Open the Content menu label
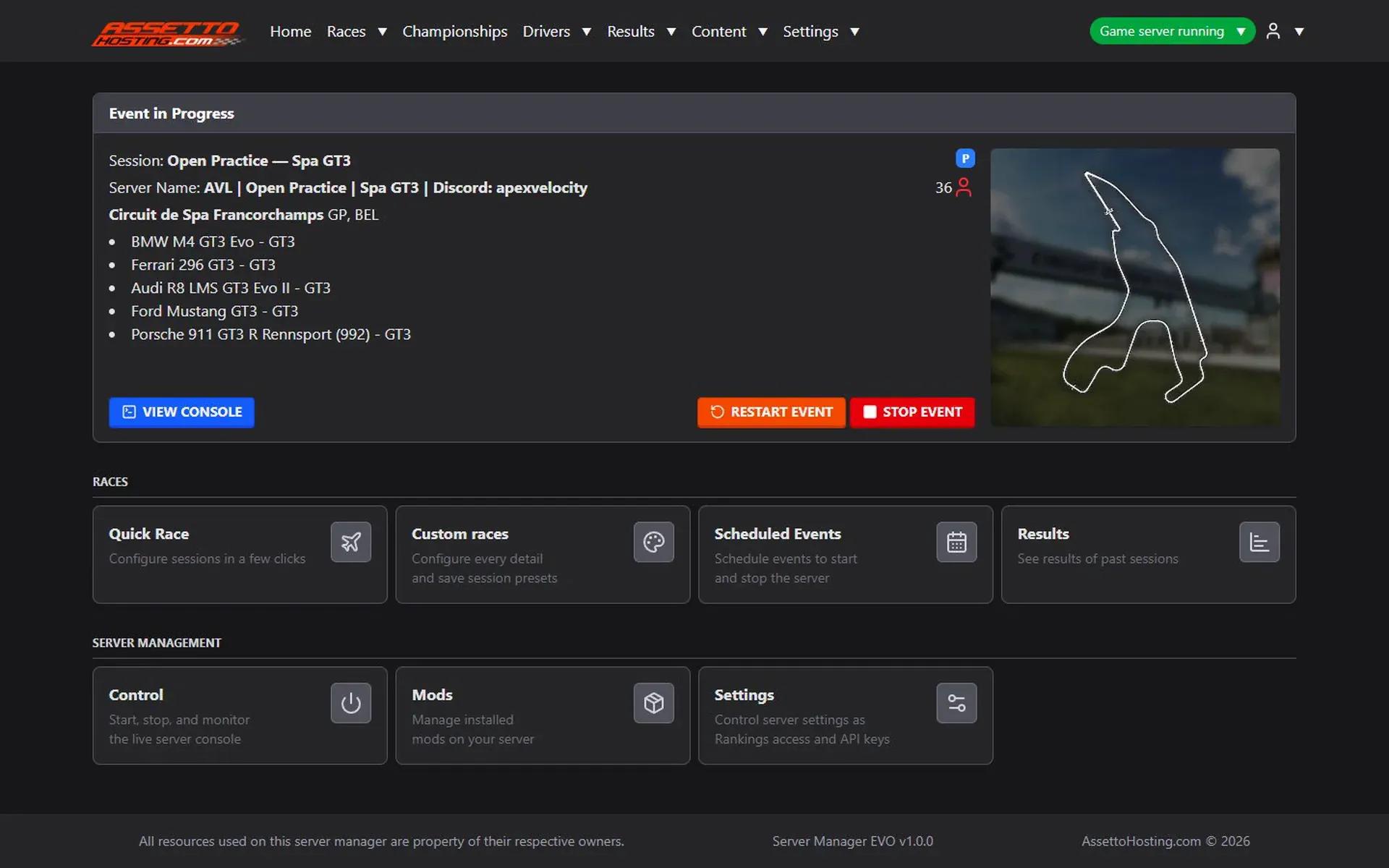The height and width of the screenshot is (868, 1389). [718, 32]
